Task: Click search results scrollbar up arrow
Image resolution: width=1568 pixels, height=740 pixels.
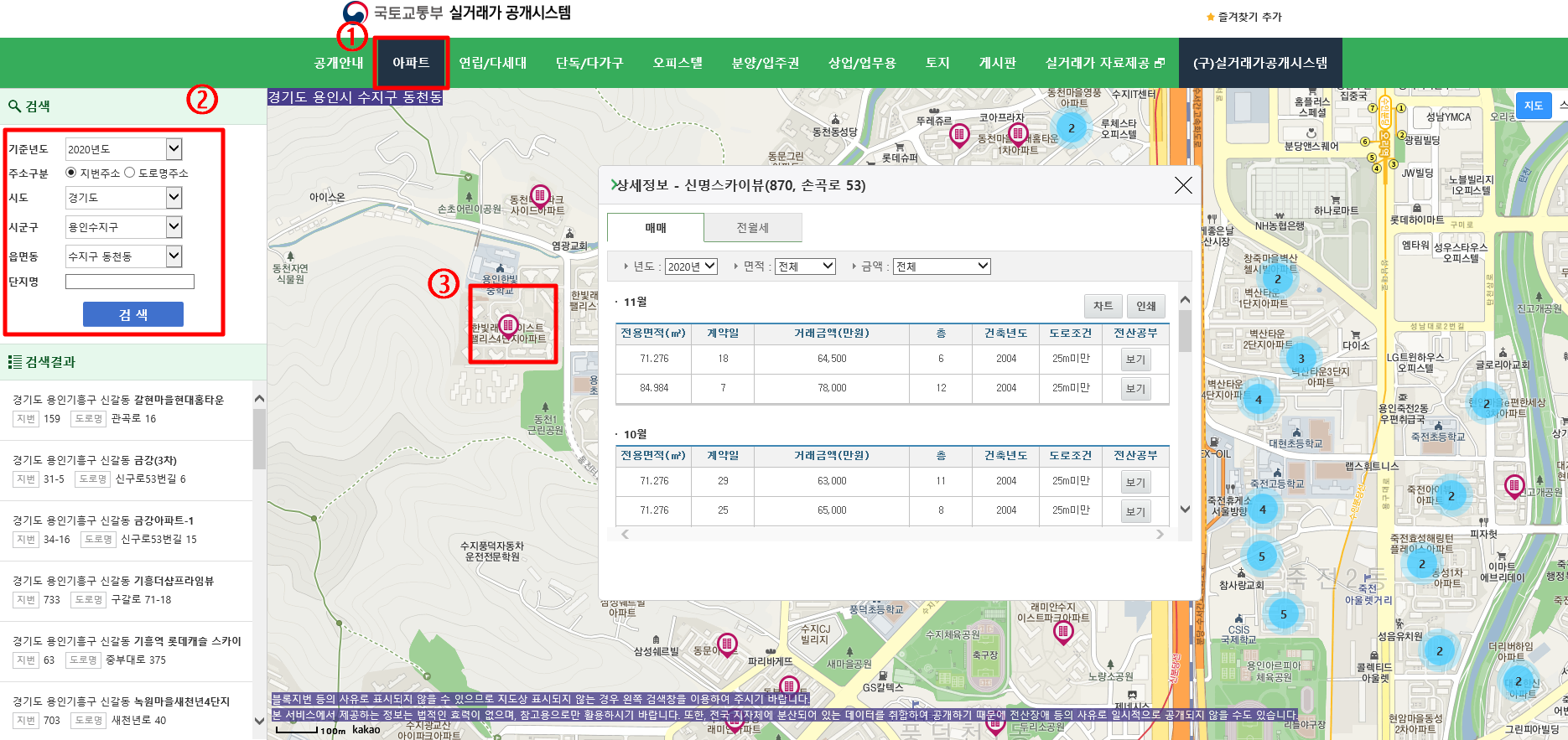Action: 259,399
